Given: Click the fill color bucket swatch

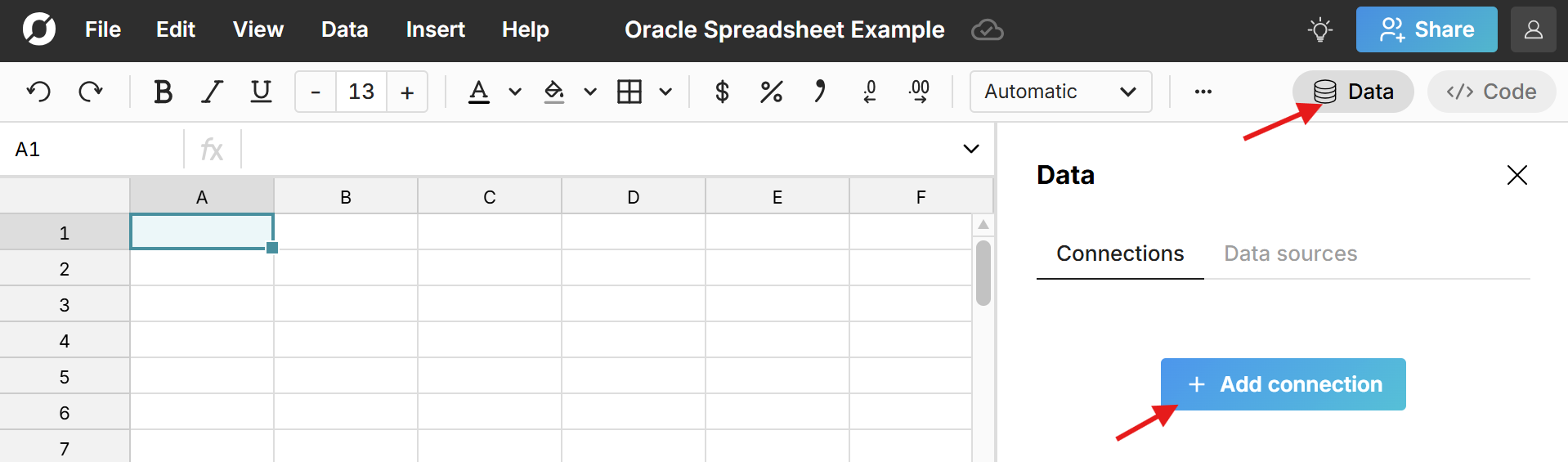Looking at the screenshot, I should point(554,92).
